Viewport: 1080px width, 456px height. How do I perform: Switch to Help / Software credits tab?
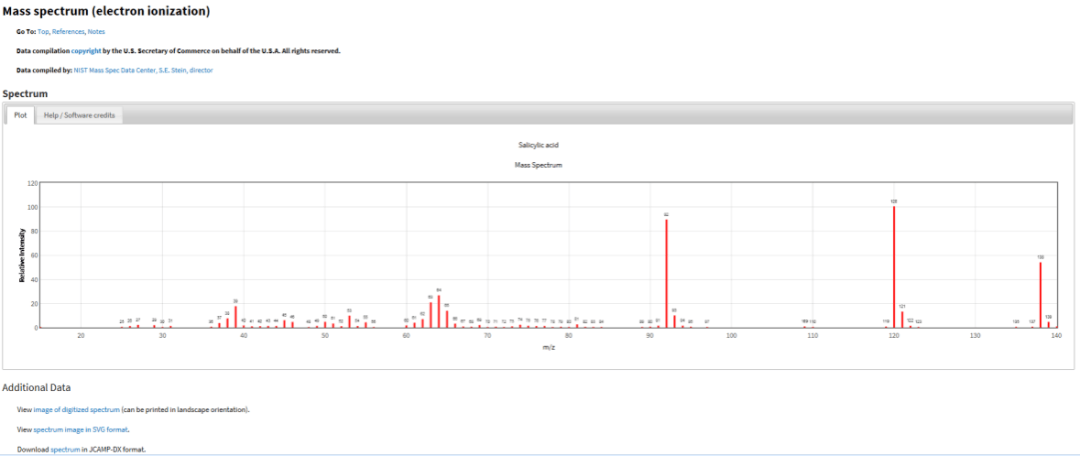coord(79,115)
